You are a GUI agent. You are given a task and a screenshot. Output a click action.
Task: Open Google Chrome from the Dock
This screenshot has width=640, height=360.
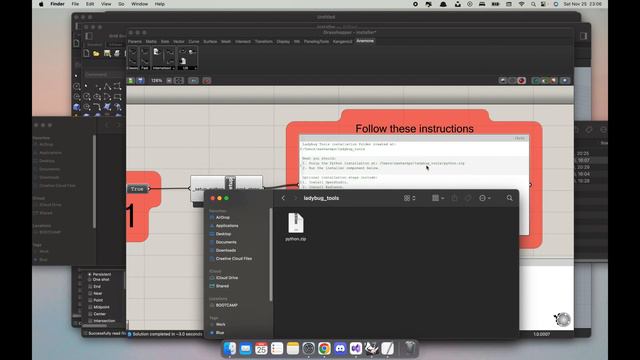(x=324, y=349)
